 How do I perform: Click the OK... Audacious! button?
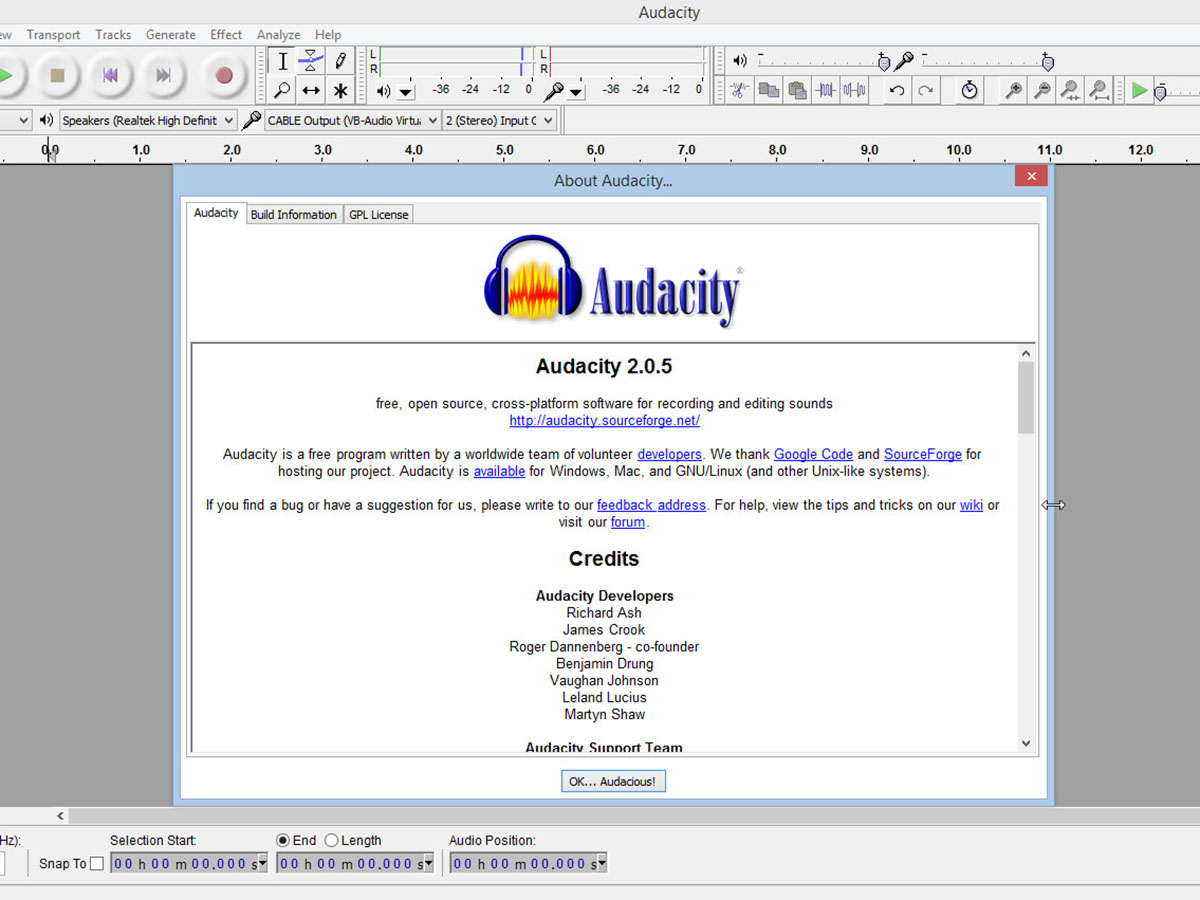[613, 781]
